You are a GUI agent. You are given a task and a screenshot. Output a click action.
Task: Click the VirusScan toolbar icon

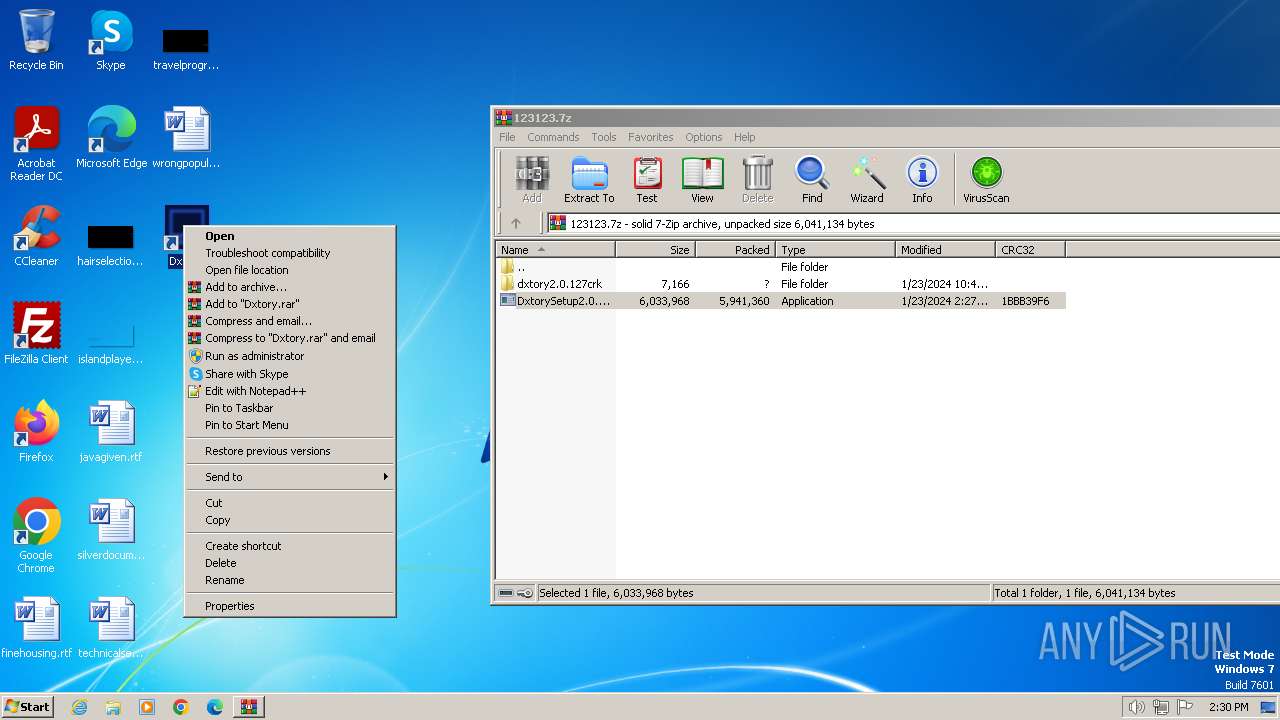point(986,180)
